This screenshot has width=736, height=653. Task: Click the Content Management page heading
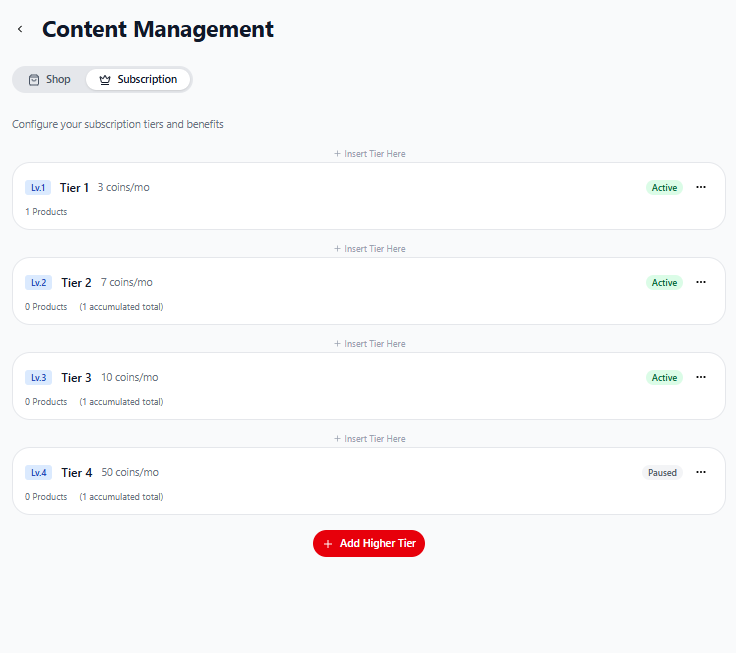[158, 29]
